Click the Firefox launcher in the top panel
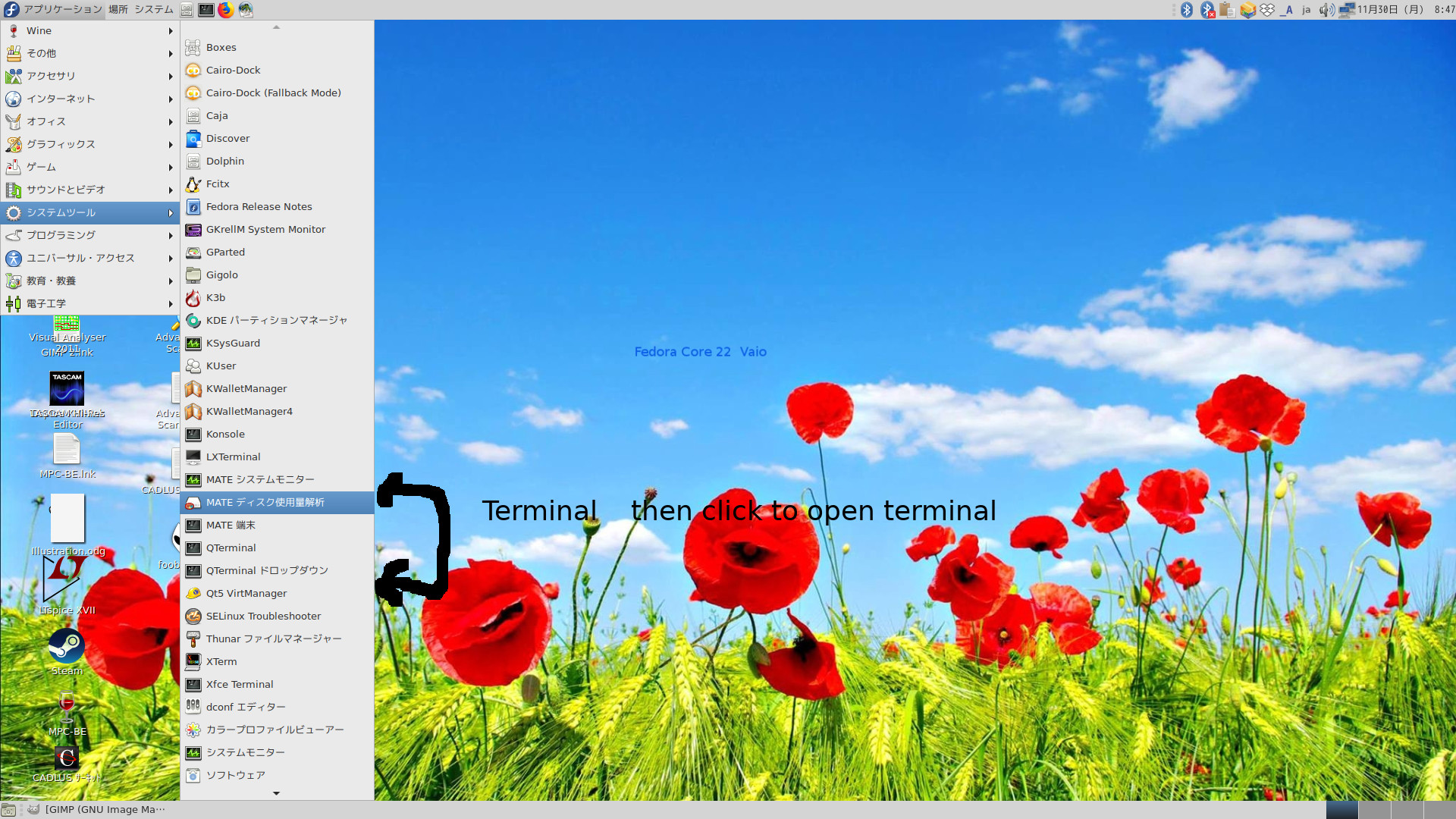Viewport: 1456px width, 819px height. (x=225, y=10)
